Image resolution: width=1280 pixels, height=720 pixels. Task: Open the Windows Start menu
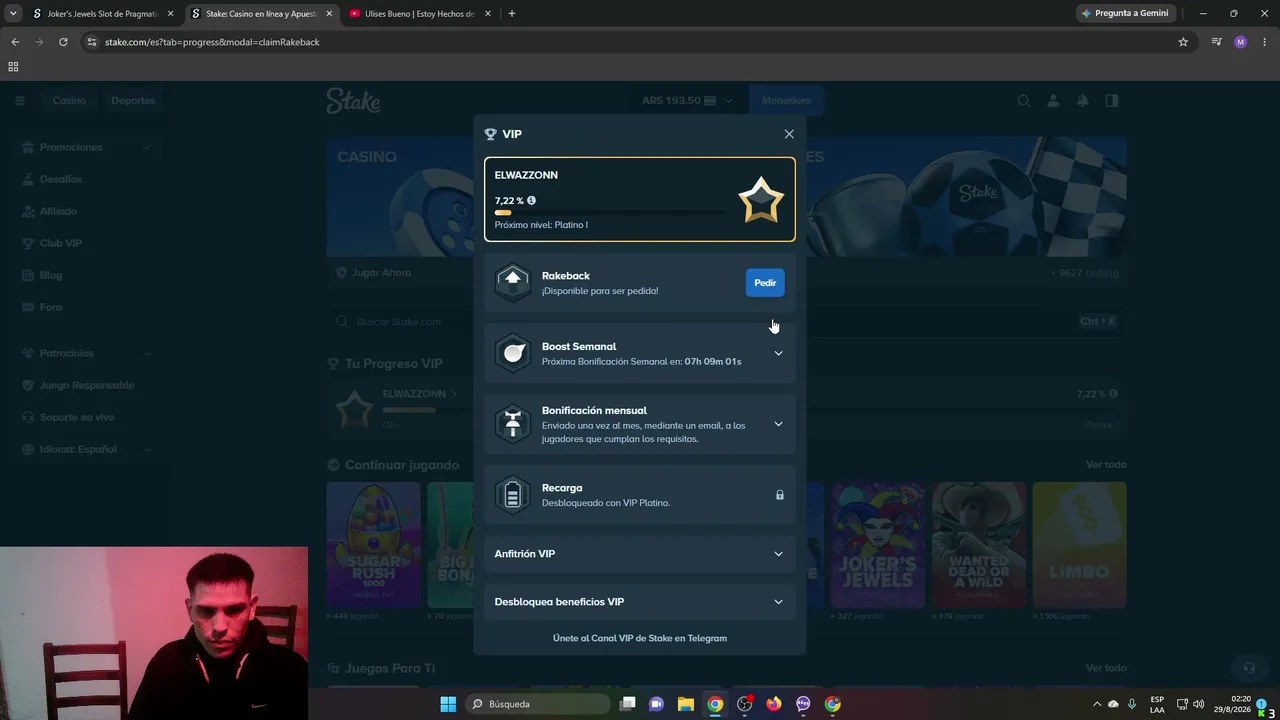pyautogui.click(x=448, y=704)
